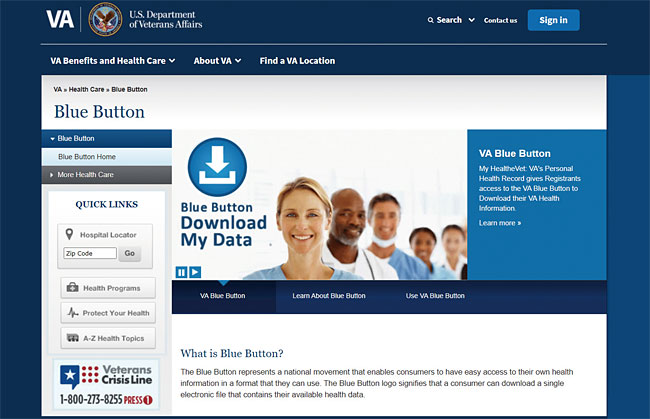Screen dimensions: 650x419
Task: Click the Department of Veterans Affairs seal
Action: [x=105, y=19]
